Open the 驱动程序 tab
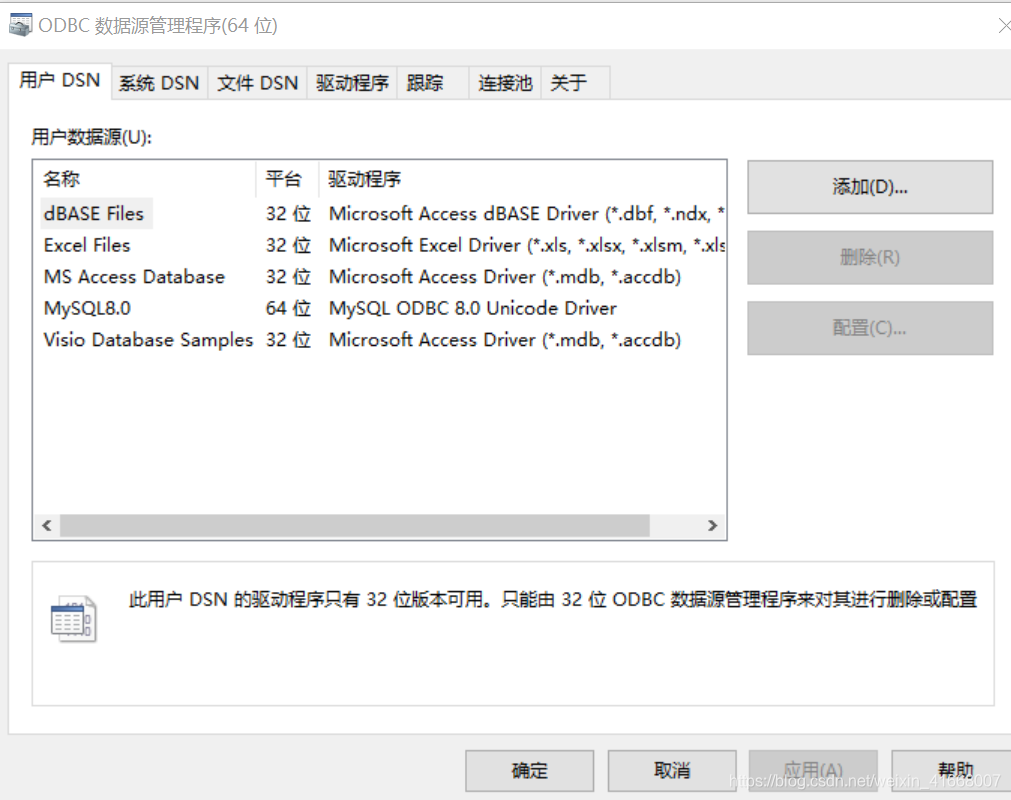 pos(352,83)
